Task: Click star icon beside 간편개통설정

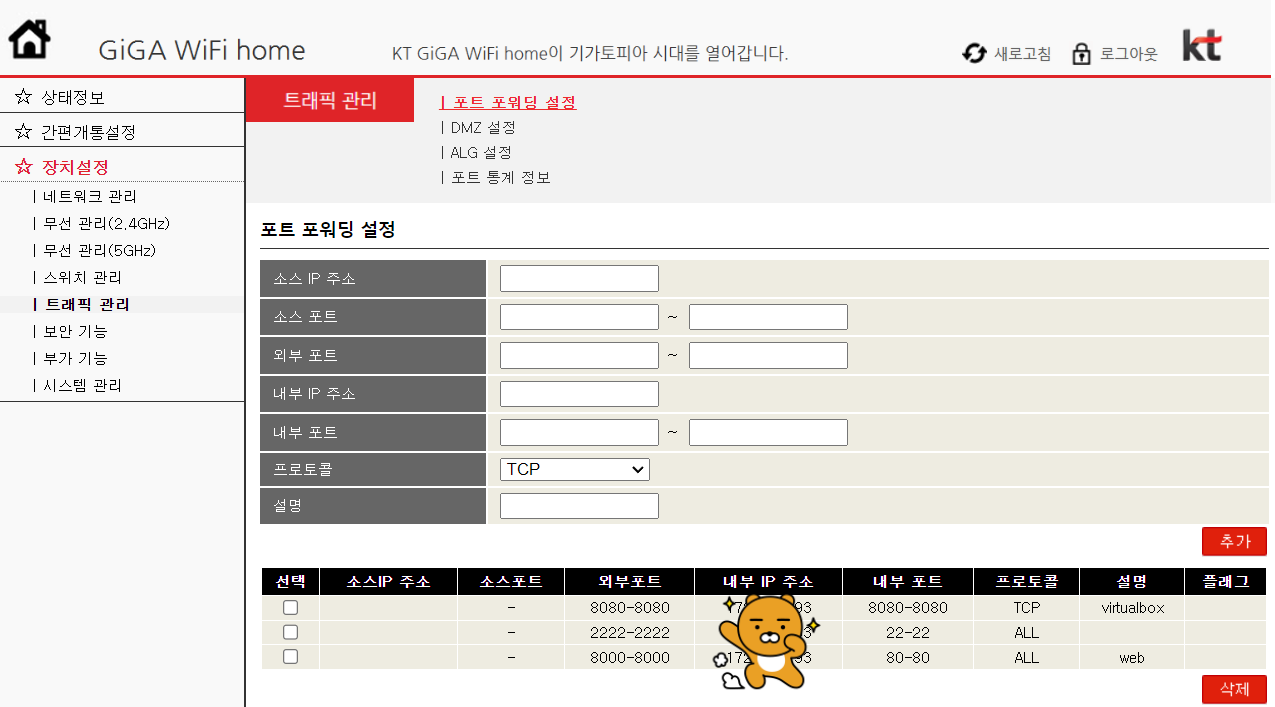Action: click(23, 131)
